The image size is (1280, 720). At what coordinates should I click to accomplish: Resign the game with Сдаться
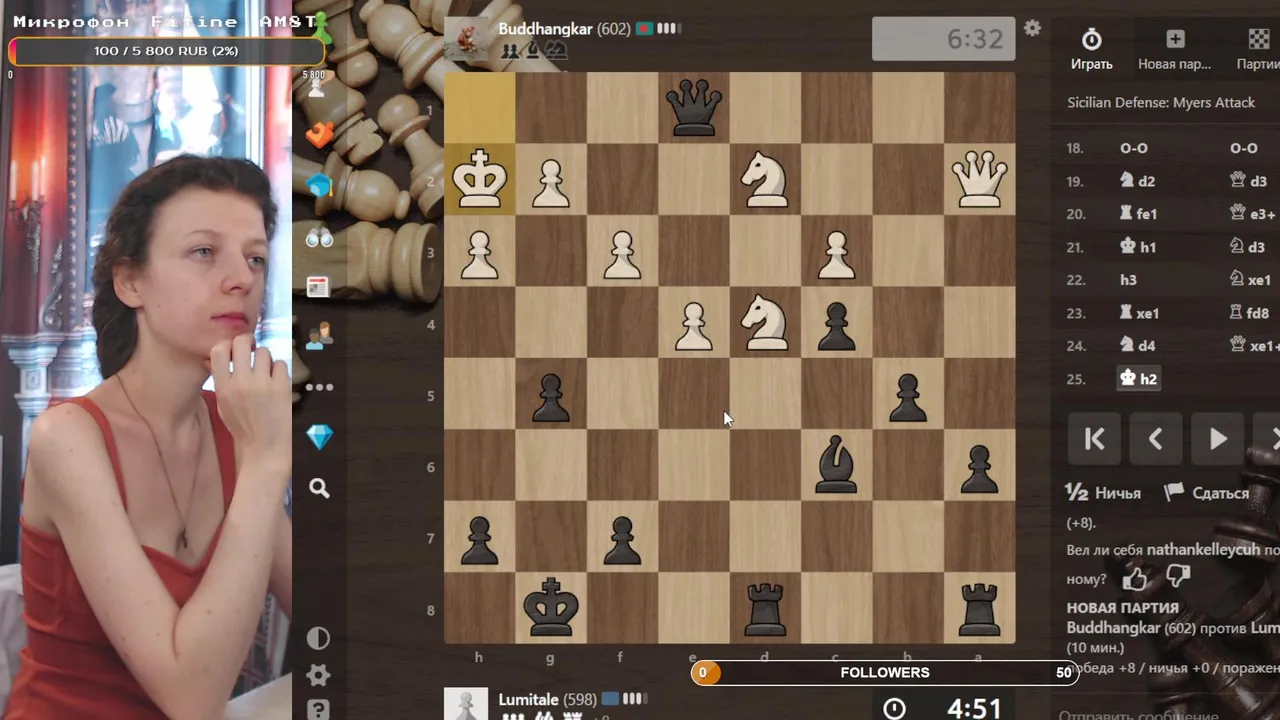point(1207,493)
